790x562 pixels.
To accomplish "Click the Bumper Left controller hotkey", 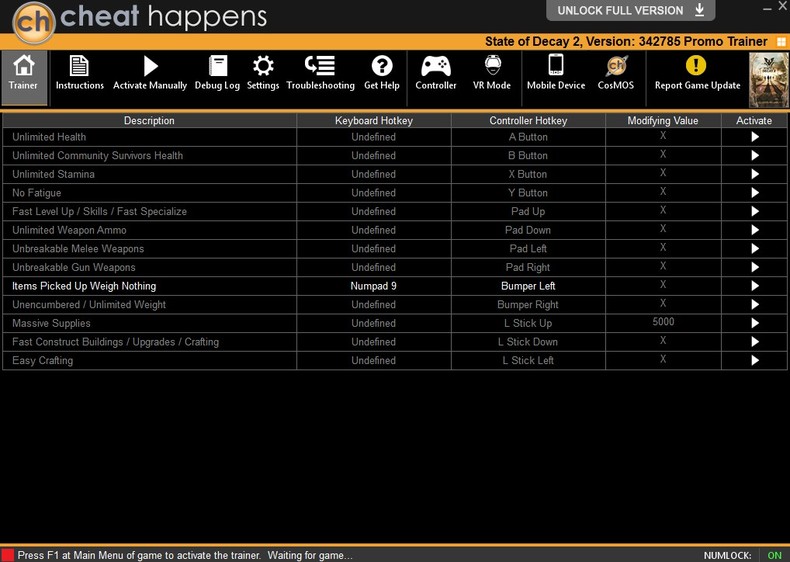I will tap(528, 286).
